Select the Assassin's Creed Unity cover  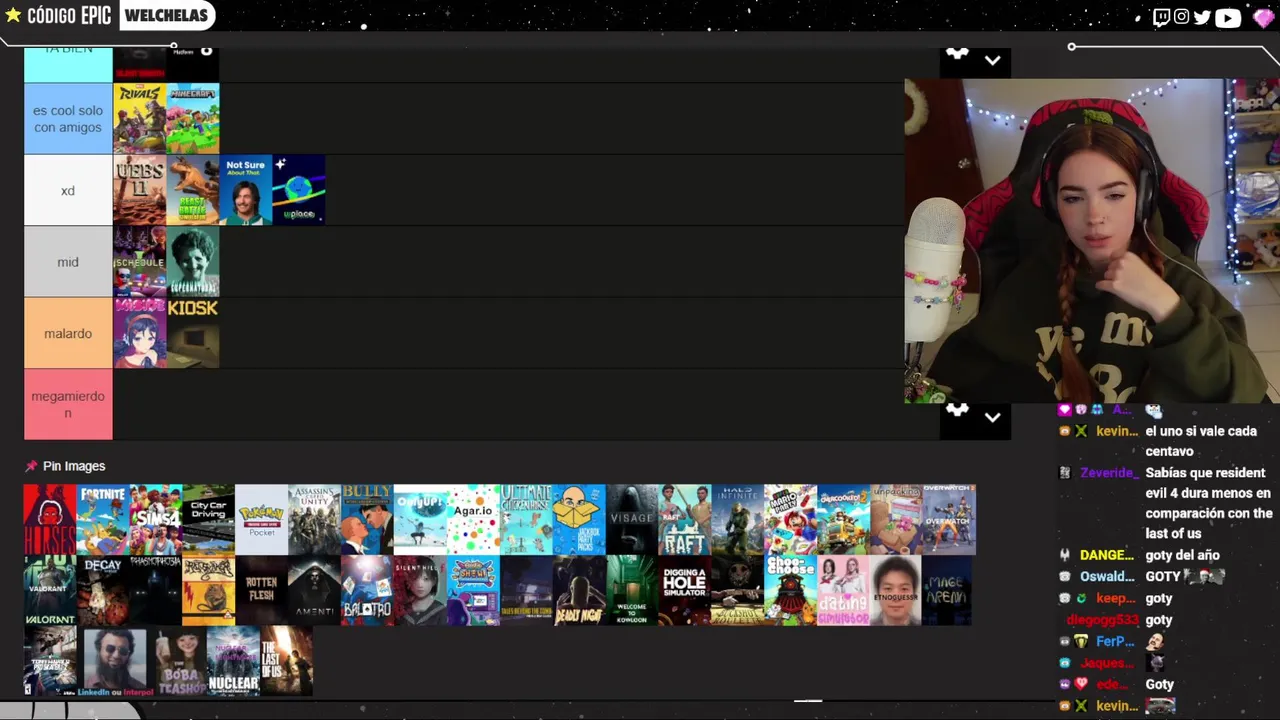point(314,520)
